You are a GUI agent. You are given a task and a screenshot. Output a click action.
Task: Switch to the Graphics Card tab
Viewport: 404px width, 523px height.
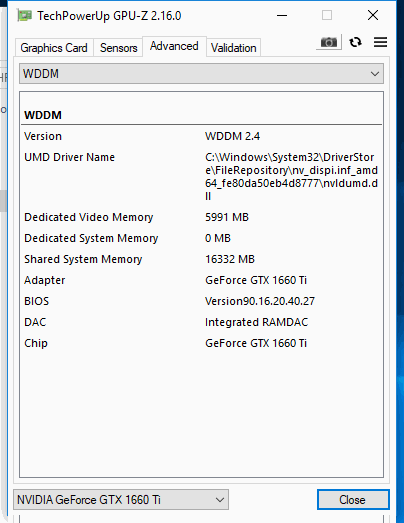tap(54, 48)
